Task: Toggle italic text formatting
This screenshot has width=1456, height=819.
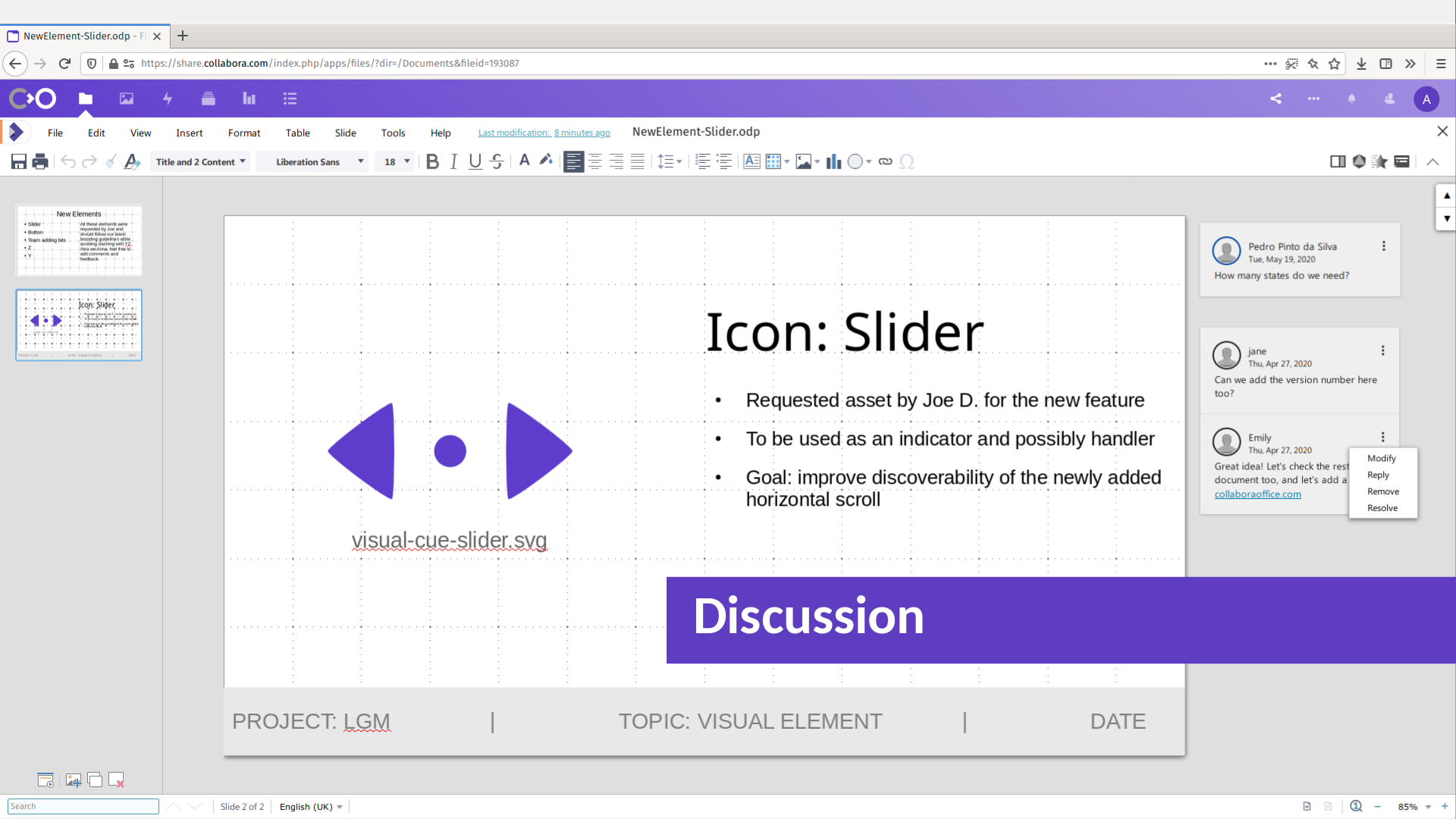Action: (x=453, y=162)
